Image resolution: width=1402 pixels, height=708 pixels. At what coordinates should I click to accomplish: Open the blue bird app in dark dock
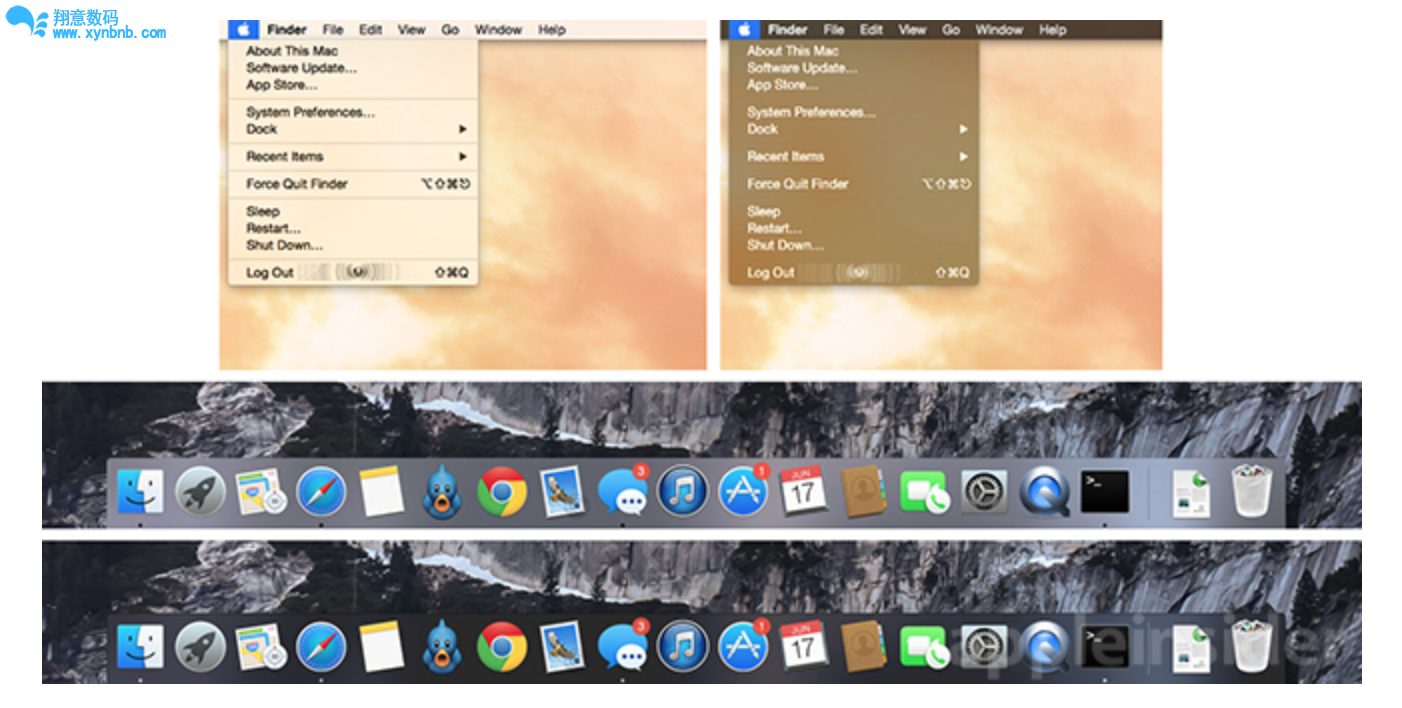click(442, 648)
